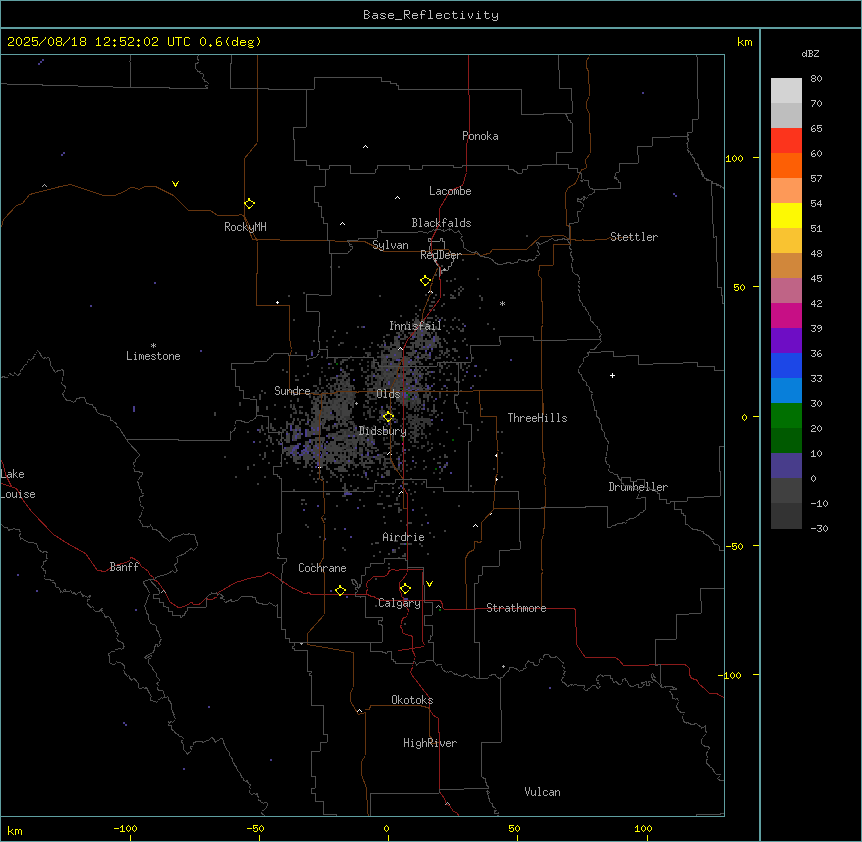Select the Didsbury label
862x842 pixels.
tap(383, 431)
